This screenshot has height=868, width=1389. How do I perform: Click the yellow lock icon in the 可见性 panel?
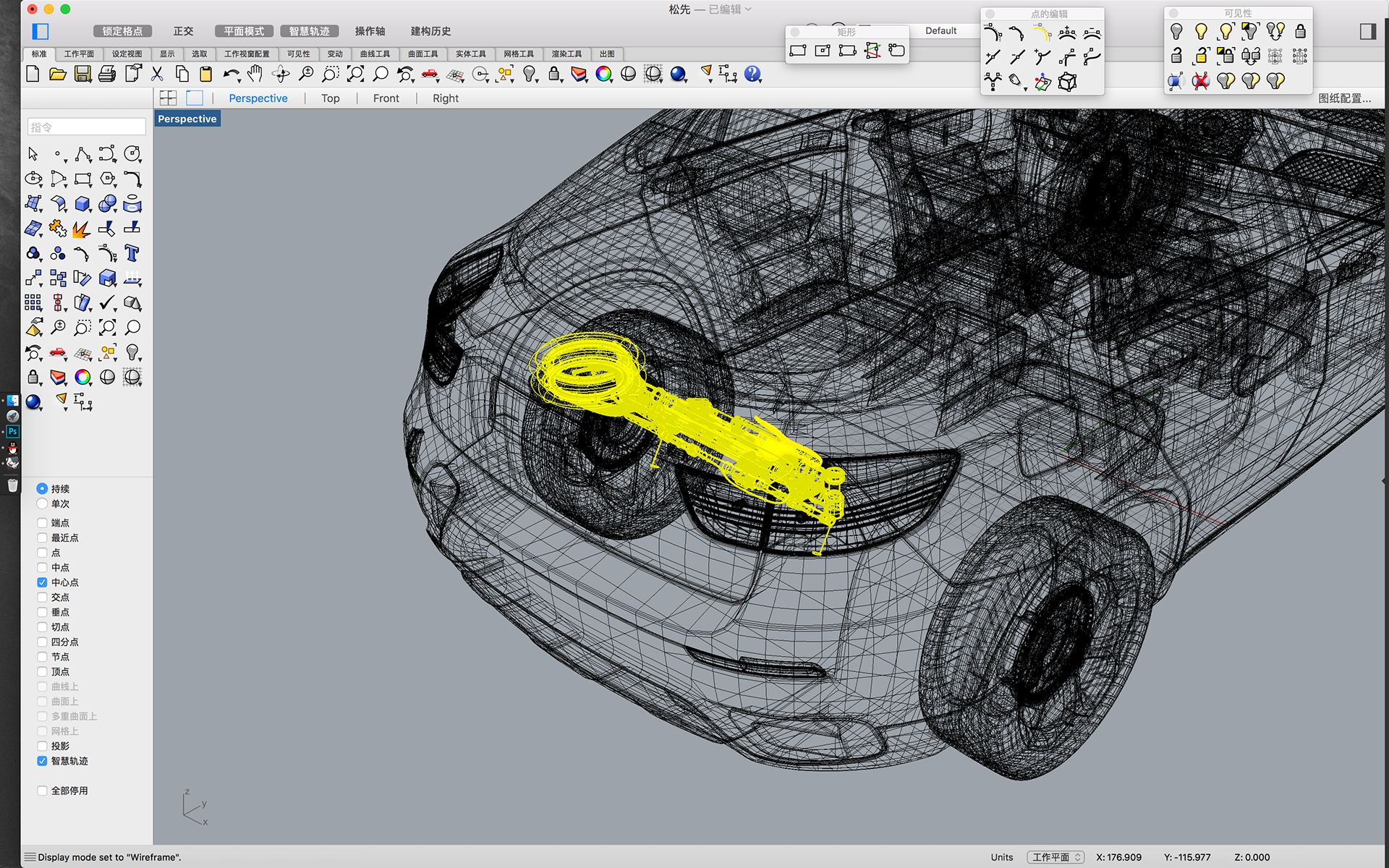(1202, 56)
